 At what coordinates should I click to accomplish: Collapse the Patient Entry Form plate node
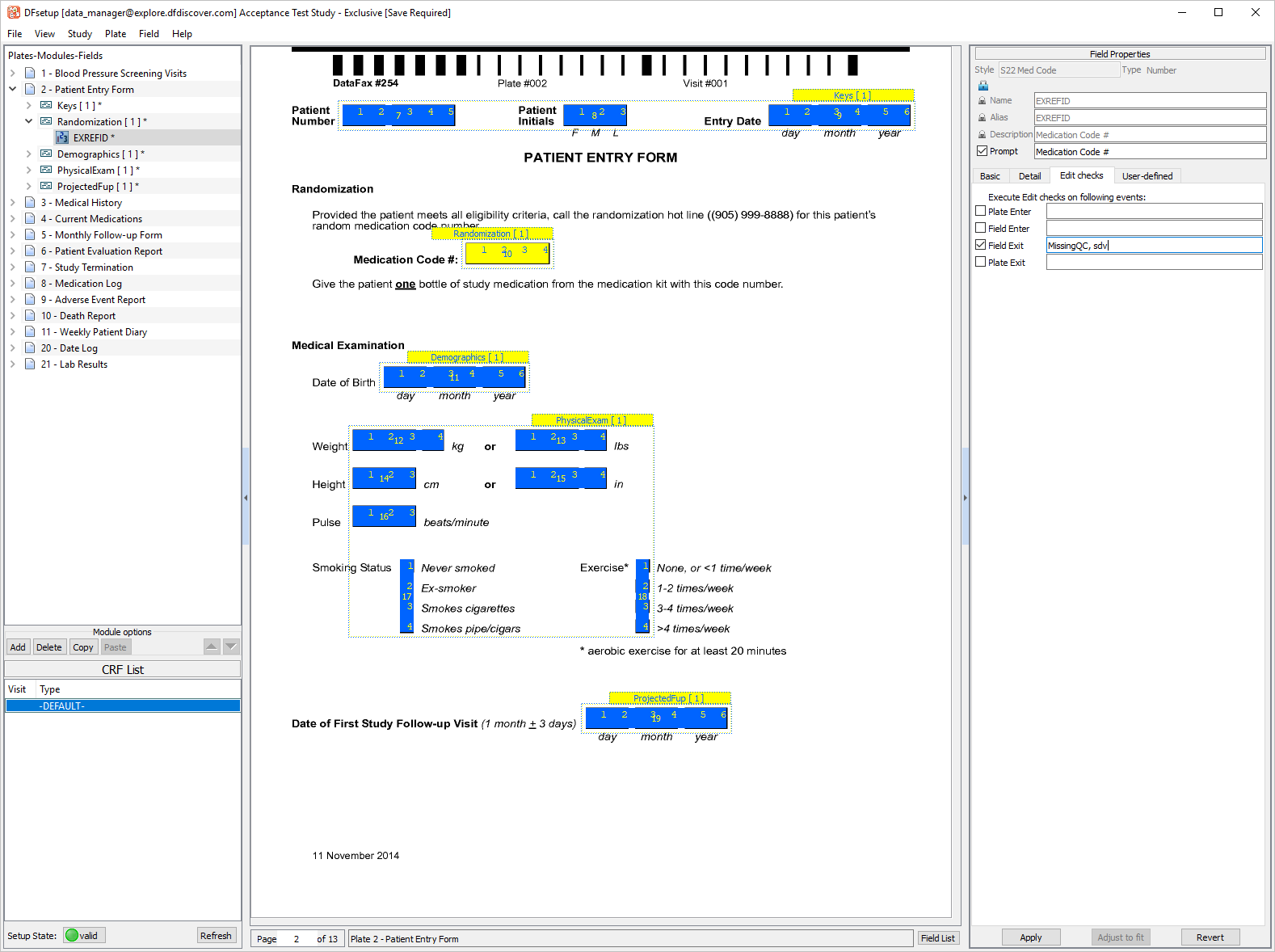(13, 90)
